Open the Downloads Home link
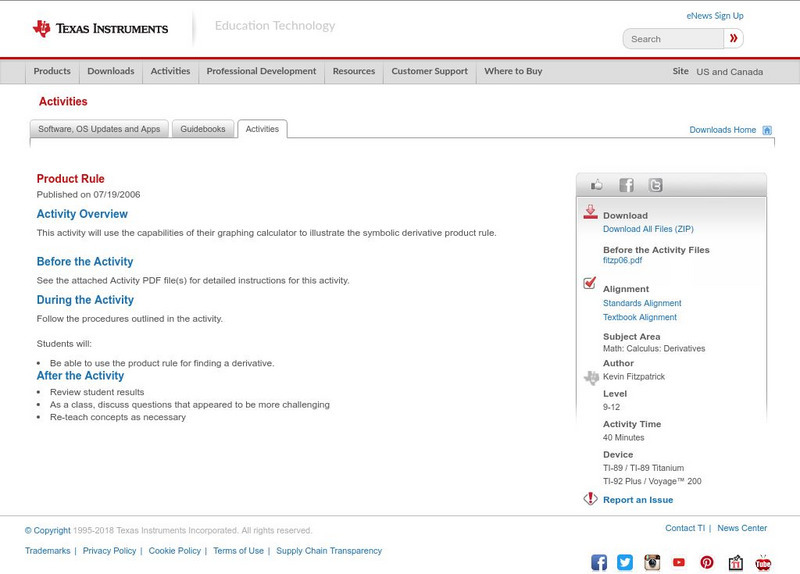800x574 pixels. [x=722, y=130]
